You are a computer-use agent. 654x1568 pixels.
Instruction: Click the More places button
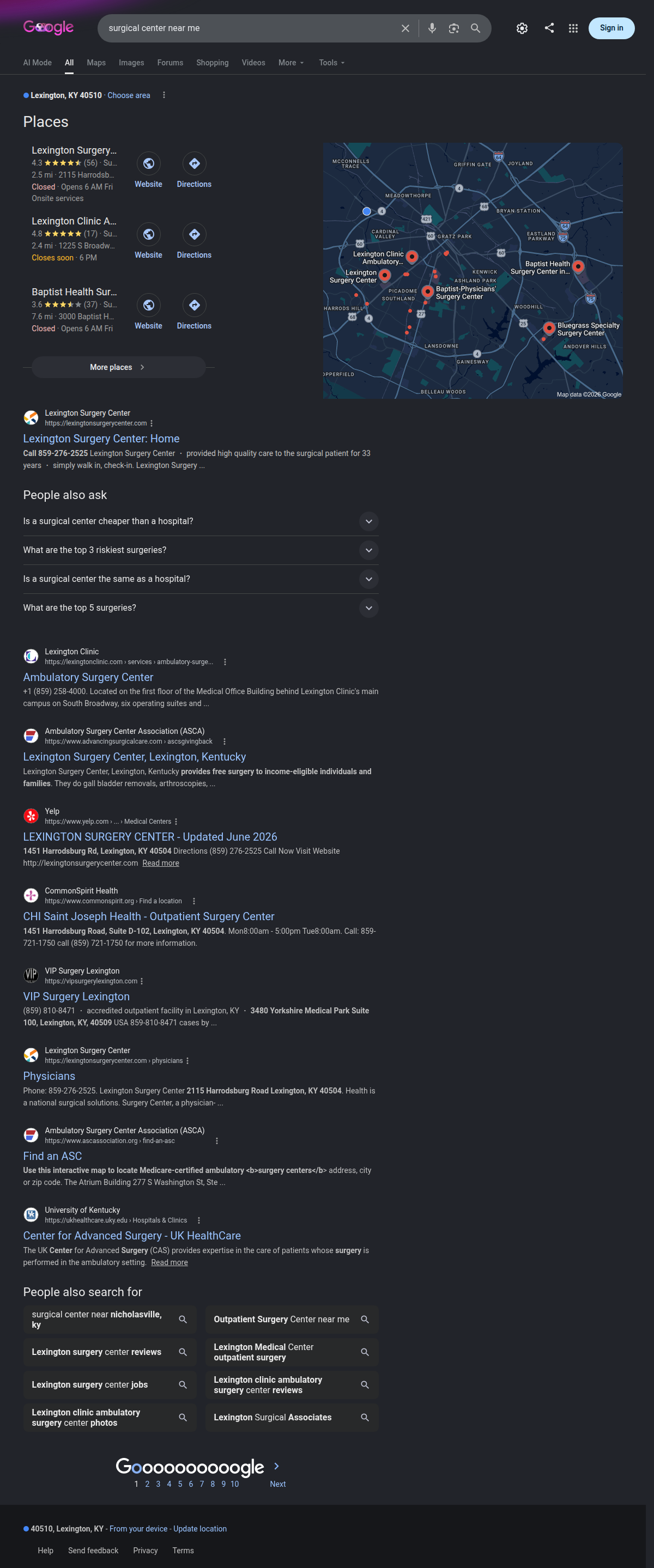click(x=118, y=367)
